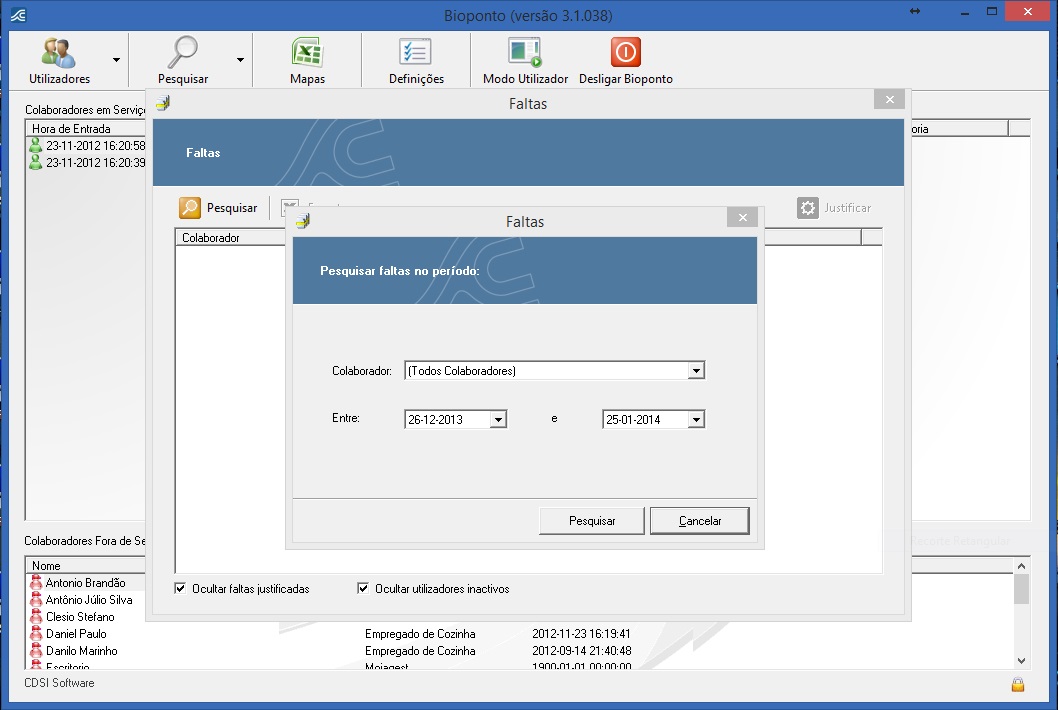This screenshot has height=710, width=1058.
Task: Click the Bioponto app logo in title bar
Action: pyautogui.click(x=18, y=15)
